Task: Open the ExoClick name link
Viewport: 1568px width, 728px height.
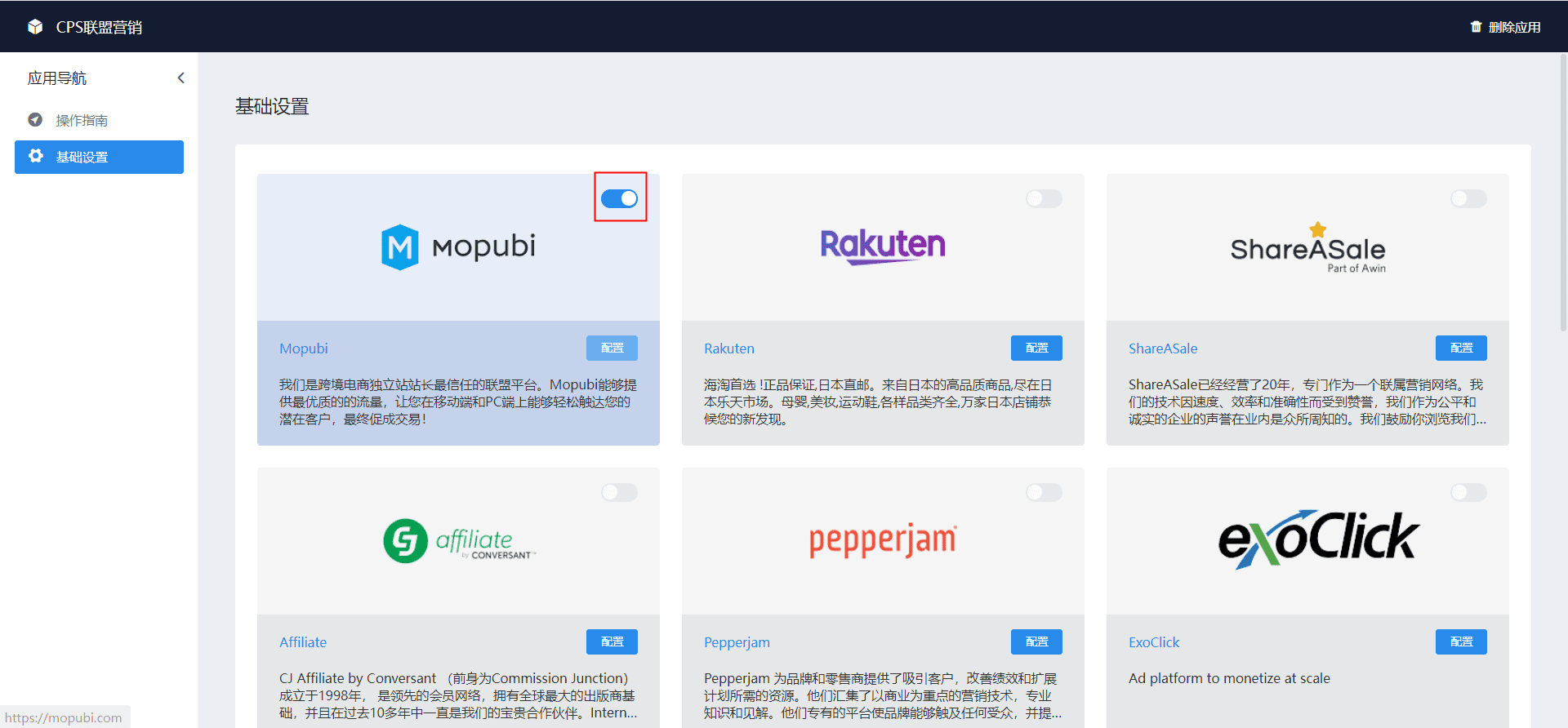Action: coord(1154,642)
